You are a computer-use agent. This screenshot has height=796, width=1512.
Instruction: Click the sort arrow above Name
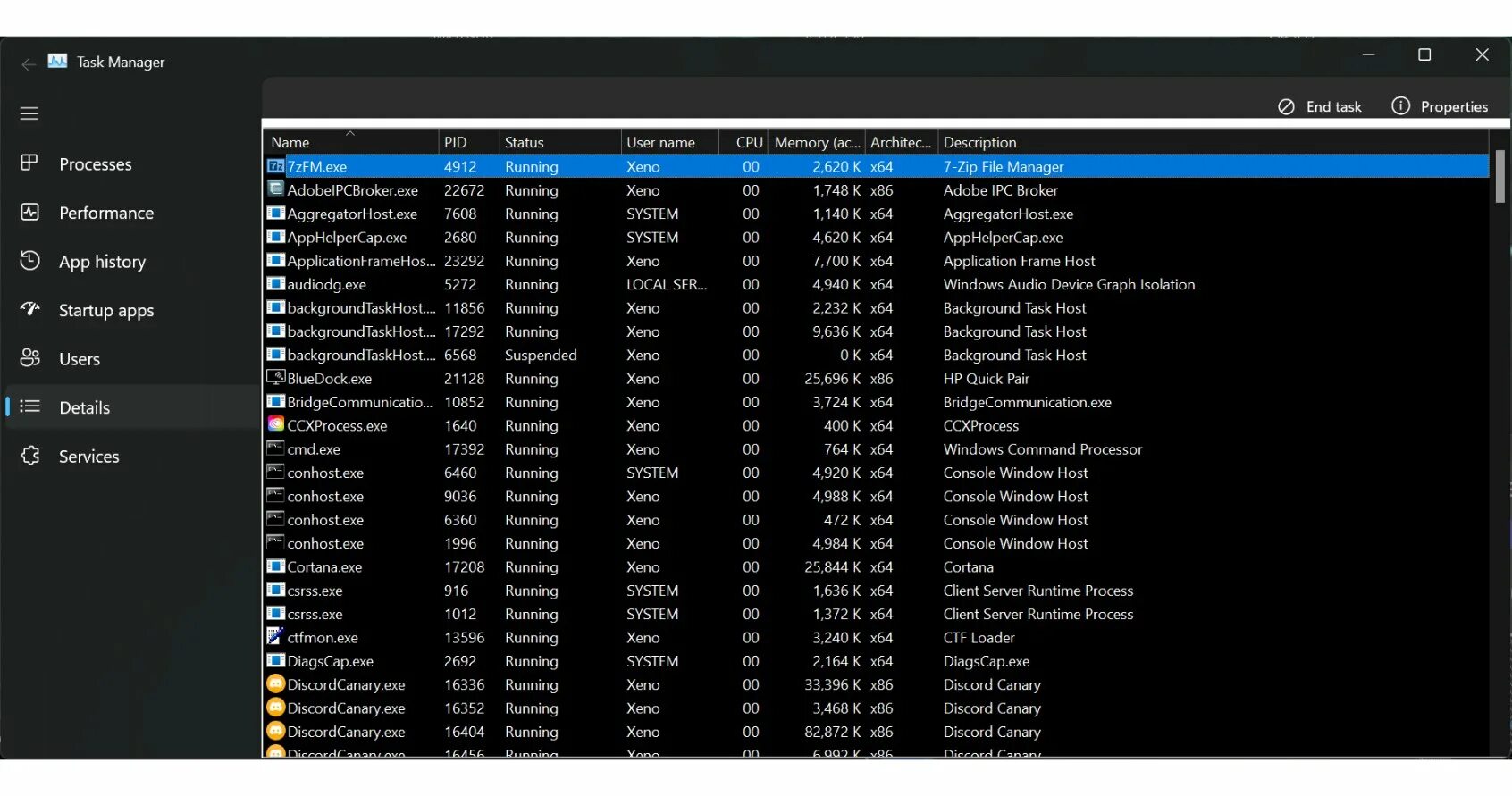(350, 133)
